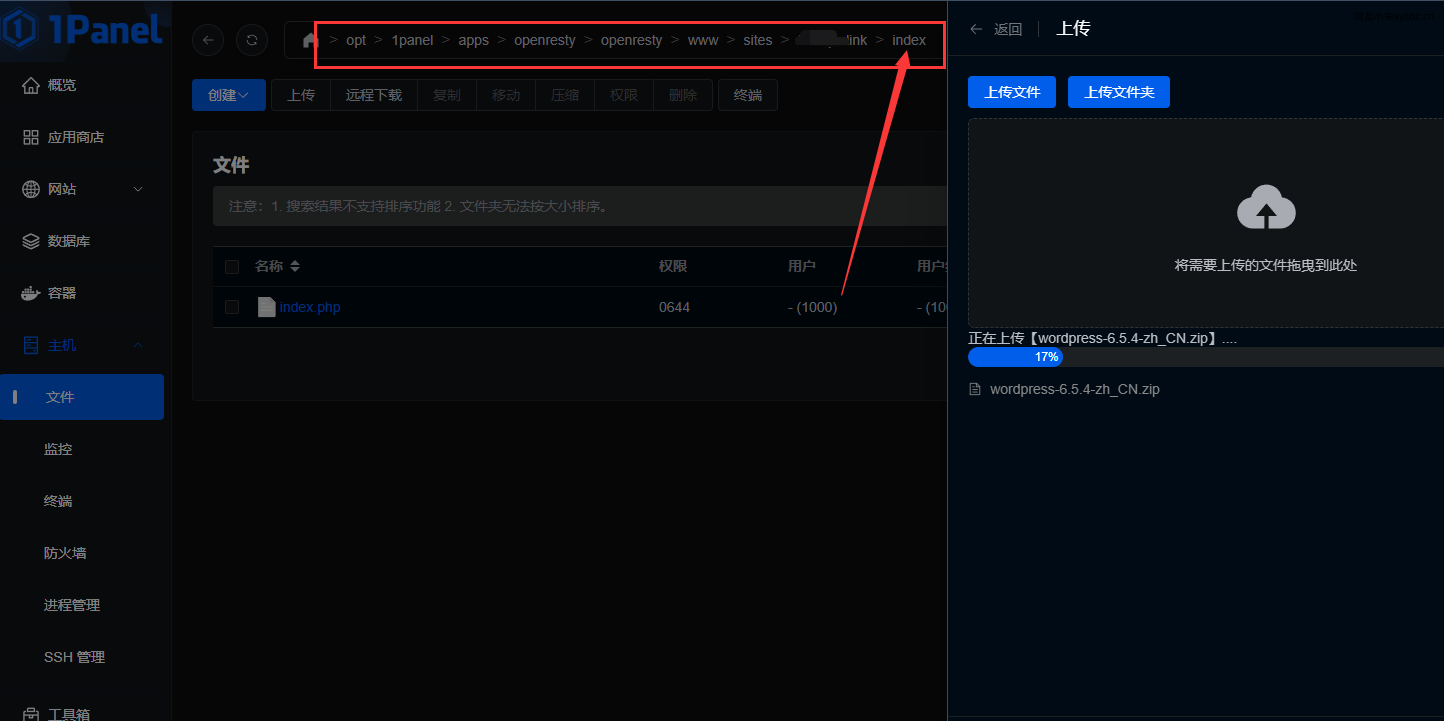Click the drop-zone text 将需要上传的文件拖曳到此处
The width and height of the screenshot is (1444, 721).
point(1266,265)
